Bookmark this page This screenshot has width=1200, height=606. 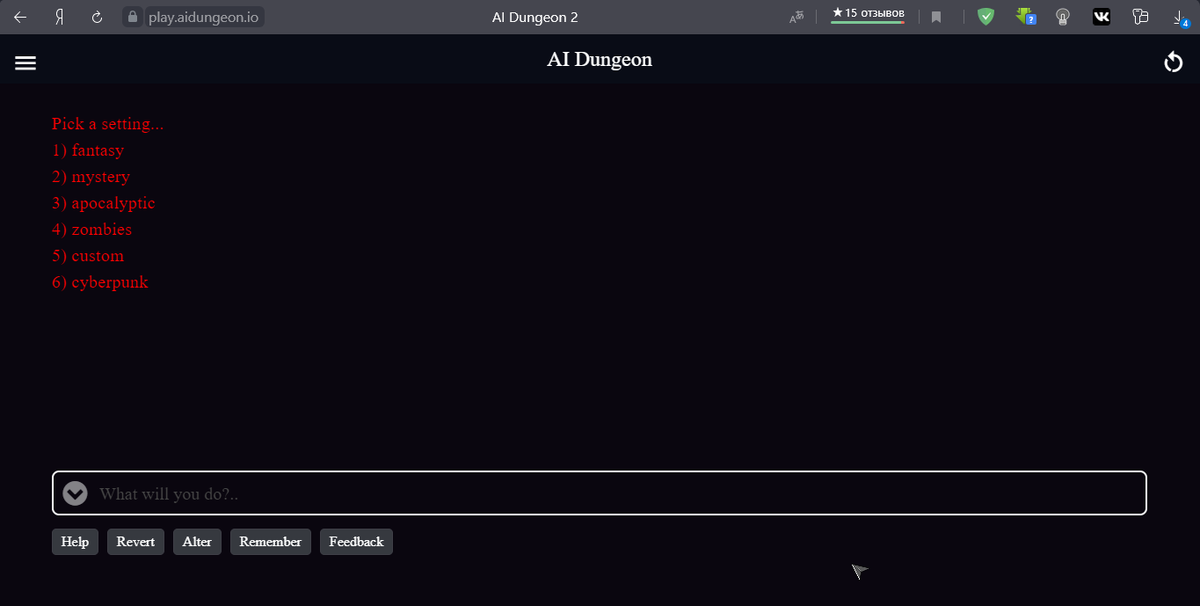(x=936, y=17)
